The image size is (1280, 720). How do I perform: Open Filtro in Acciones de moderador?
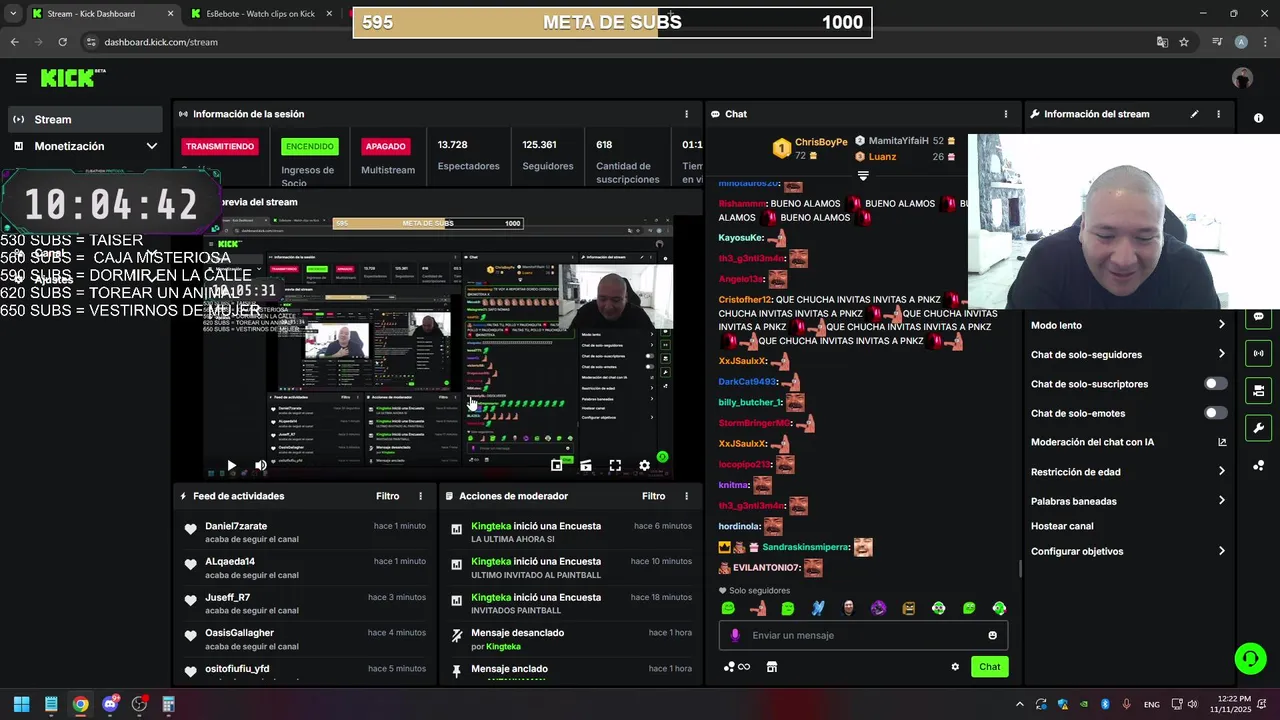pos(653,496)
